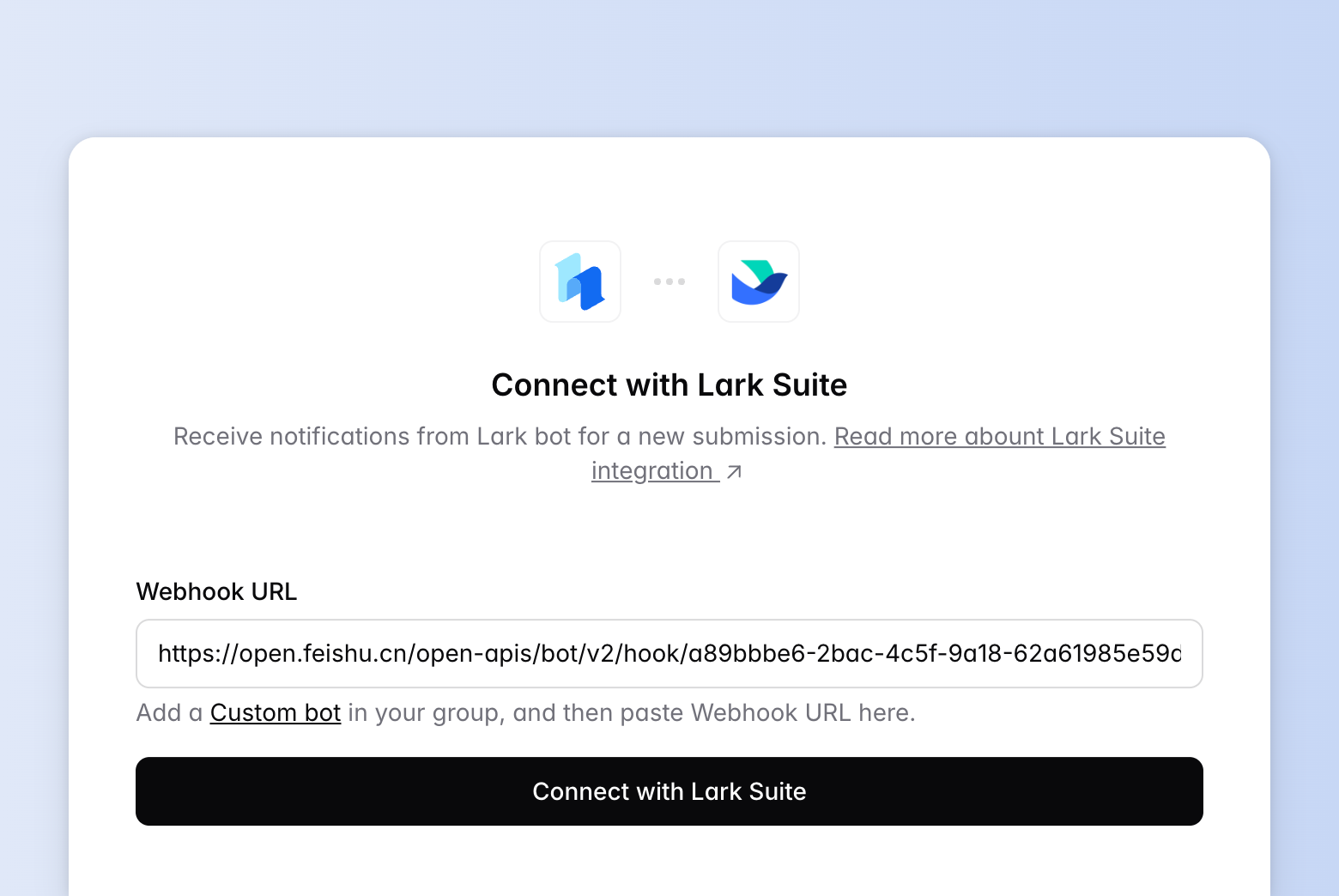Open the 'Custom bot' help link

pos(275,712)
